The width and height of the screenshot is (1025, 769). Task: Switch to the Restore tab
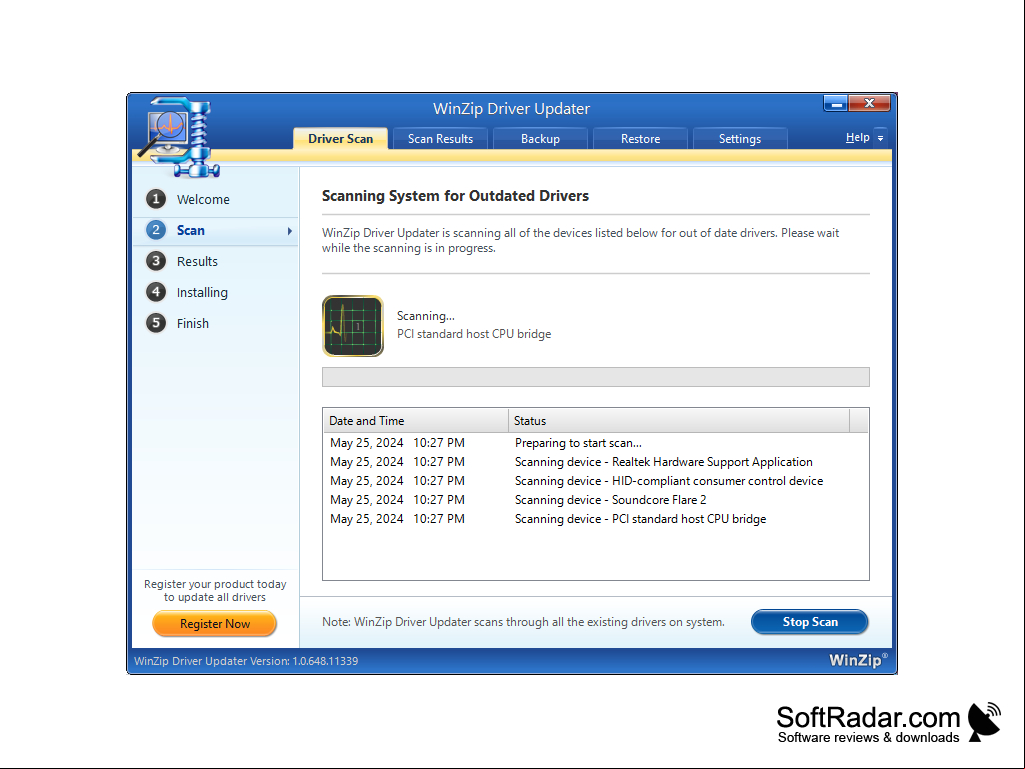[641, 139]
